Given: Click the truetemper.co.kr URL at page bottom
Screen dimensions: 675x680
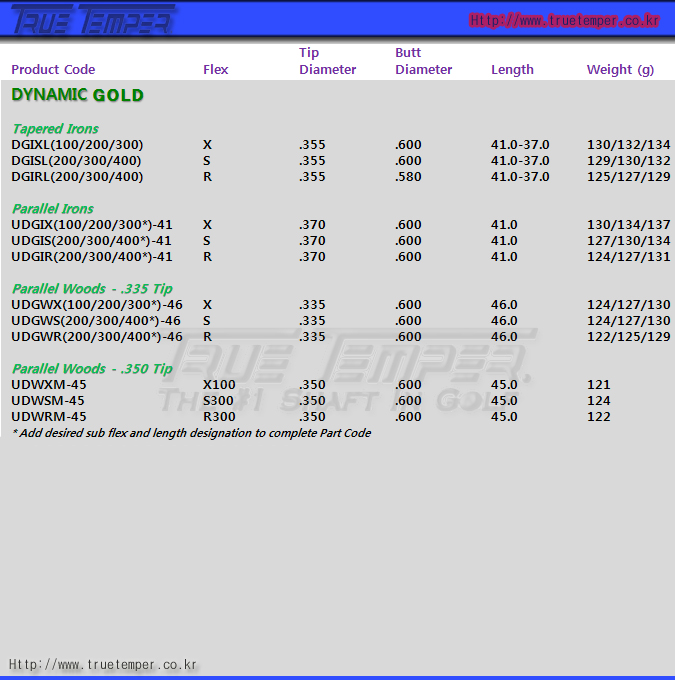Looking at the screenshot, I should (x=103, y=664).
